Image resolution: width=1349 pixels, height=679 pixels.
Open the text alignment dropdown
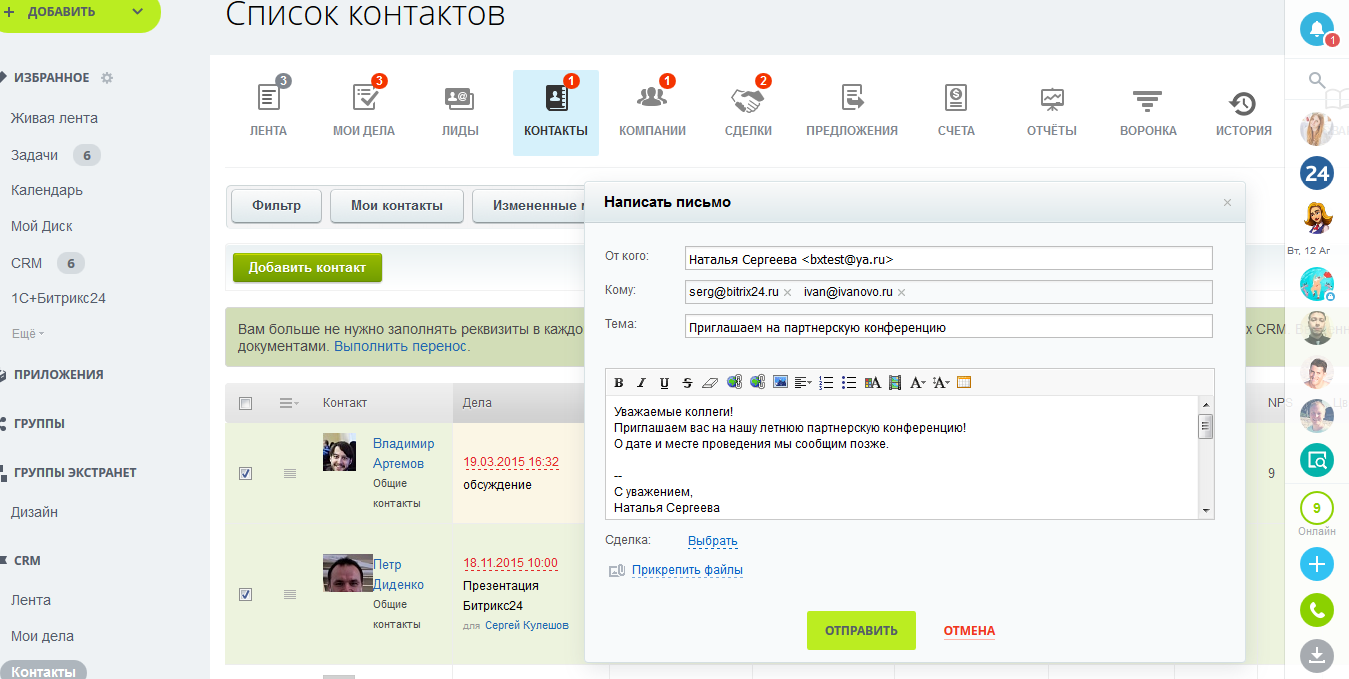pyautogui.click(x=804, y=383)
